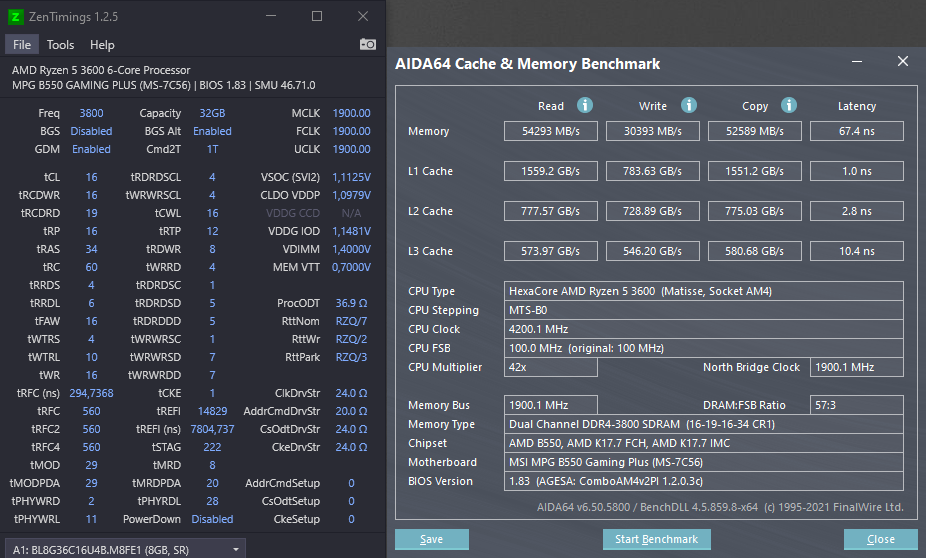Viewport: 926px width, 558px height.
Task: Click the Close button in AIDA64
Action: coord(881,539)
